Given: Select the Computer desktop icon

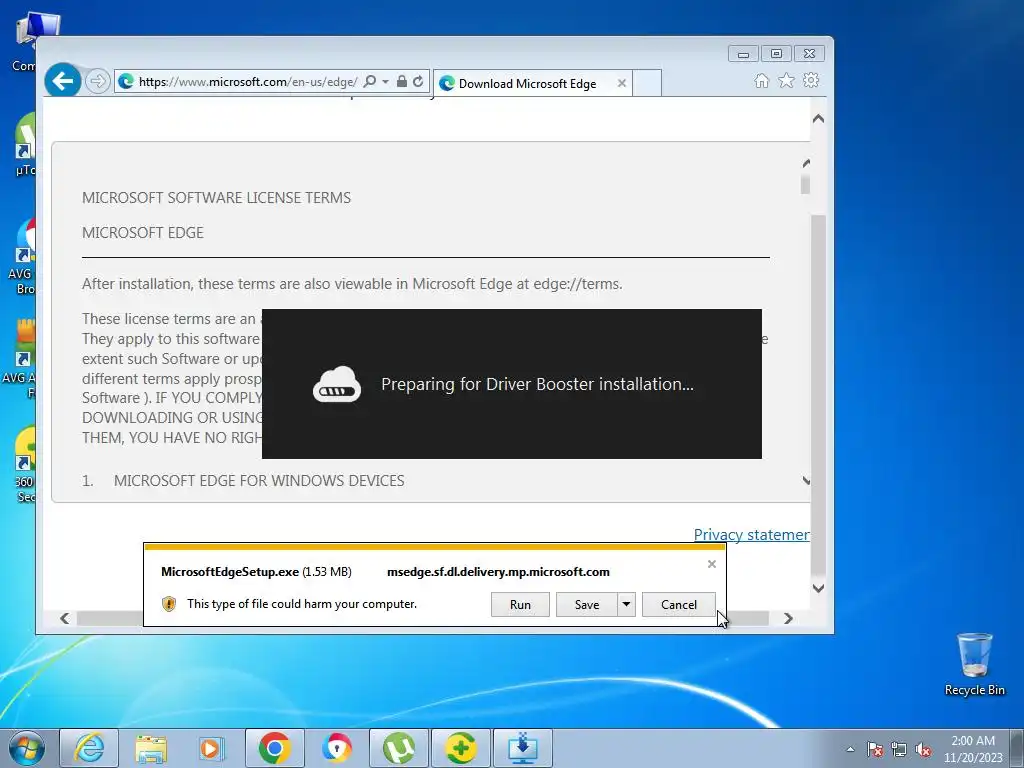Looking at the screenshot, I should (x=26, y=42).
